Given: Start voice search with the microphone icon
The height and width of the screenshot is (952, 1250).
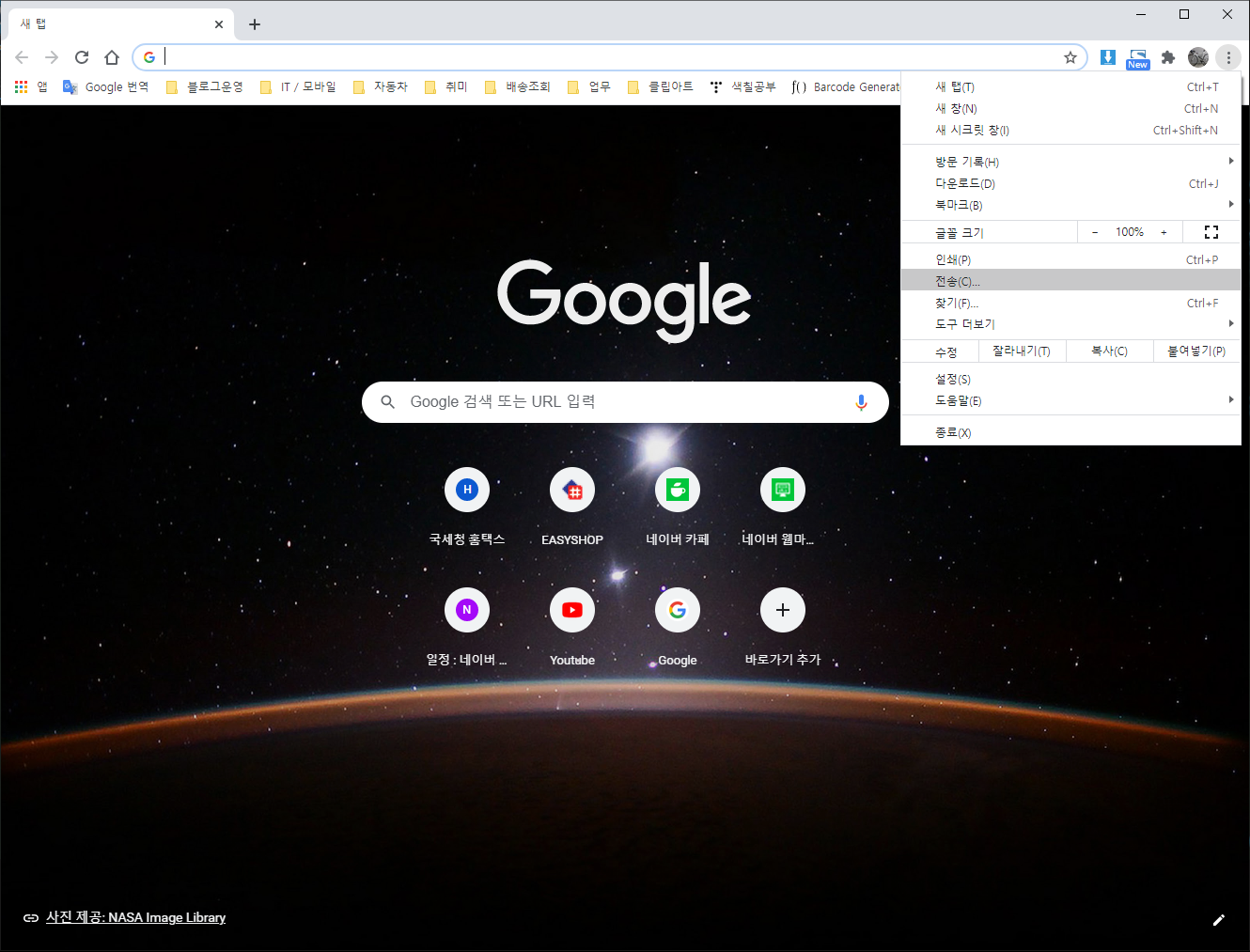Looking at the screenshot, I should 861,402.
